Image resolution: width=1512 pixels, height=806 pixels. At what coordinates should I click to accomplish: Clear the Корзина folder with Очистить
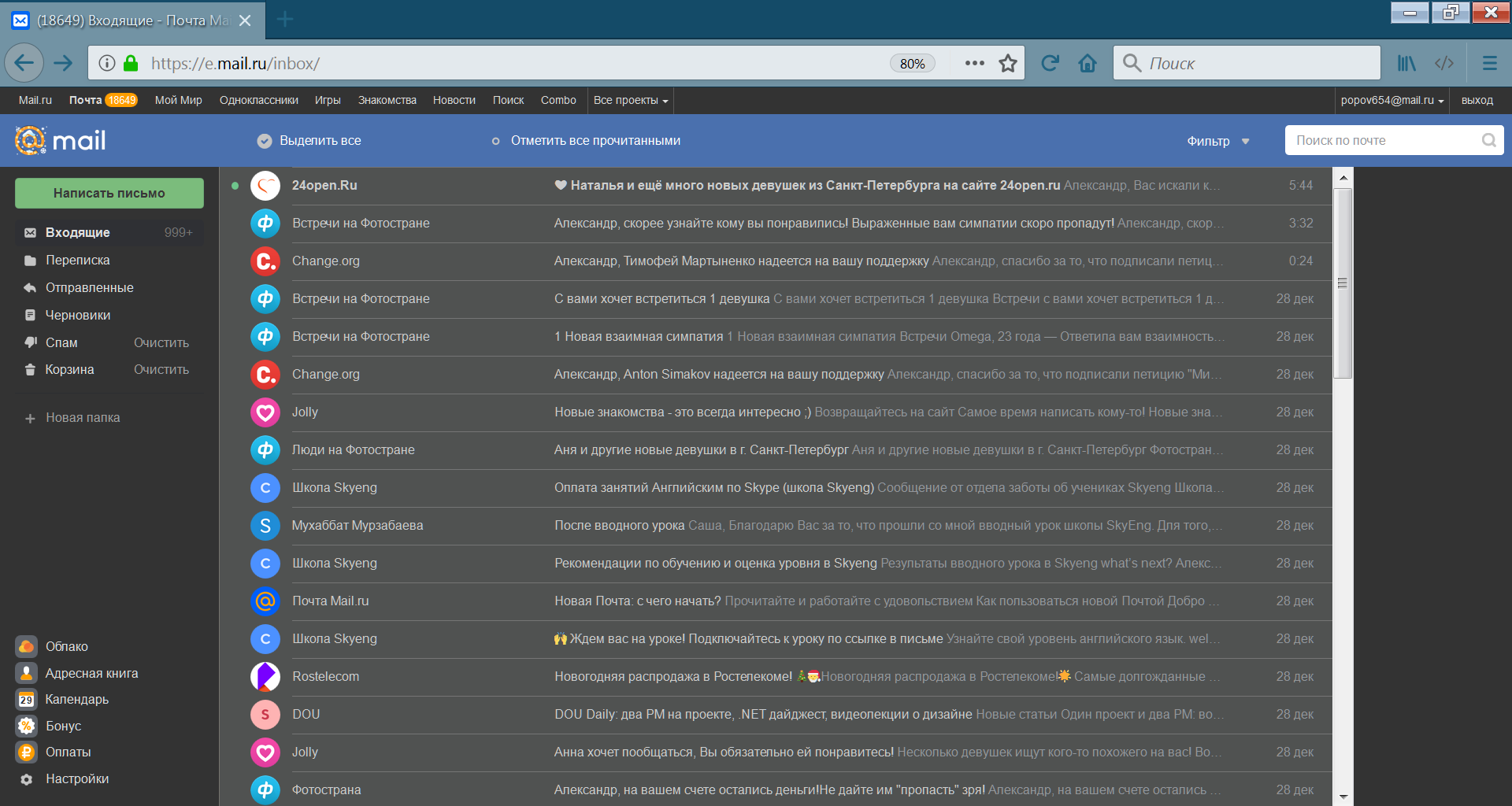pos(161,369)
